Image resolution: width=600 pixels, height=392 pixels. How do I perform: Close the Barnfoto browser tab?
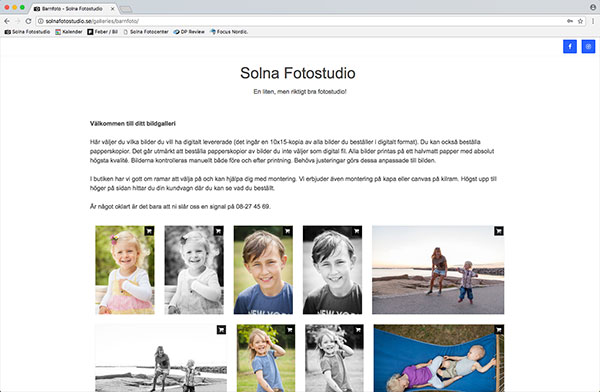pos(112,8)
